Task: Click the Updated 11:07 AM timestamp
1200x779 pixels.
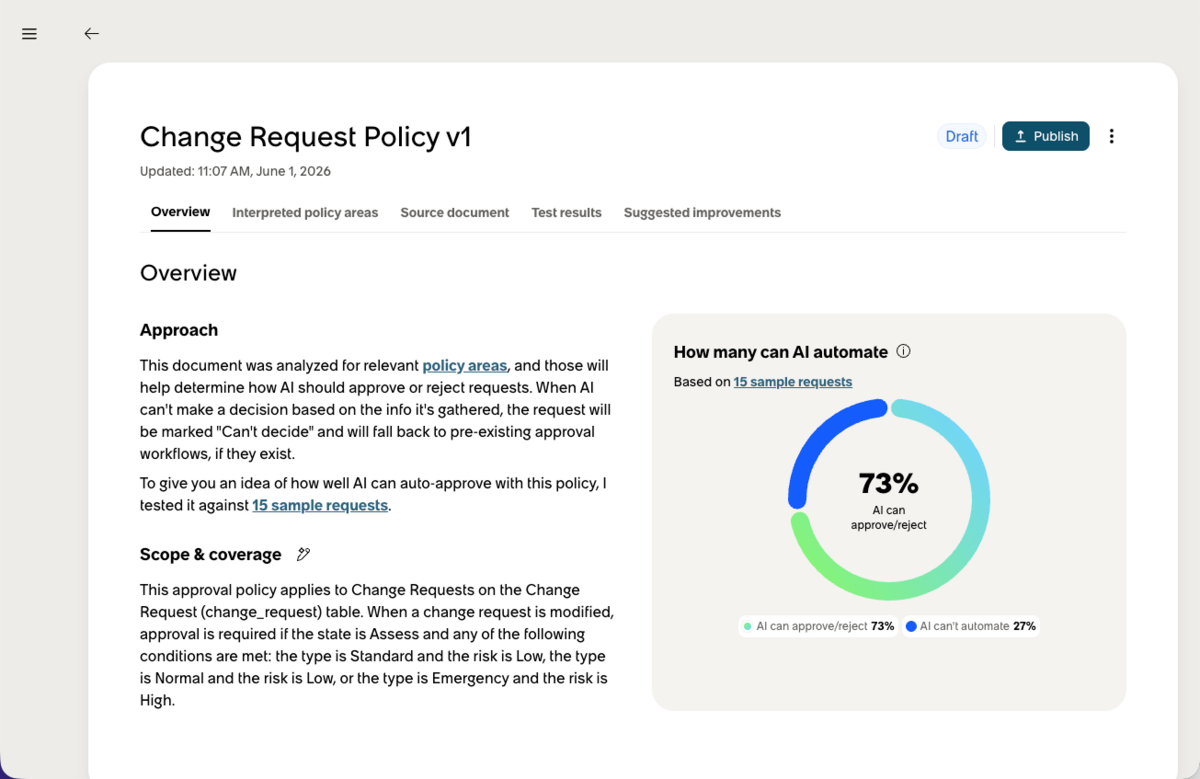Action: (235, 171)
